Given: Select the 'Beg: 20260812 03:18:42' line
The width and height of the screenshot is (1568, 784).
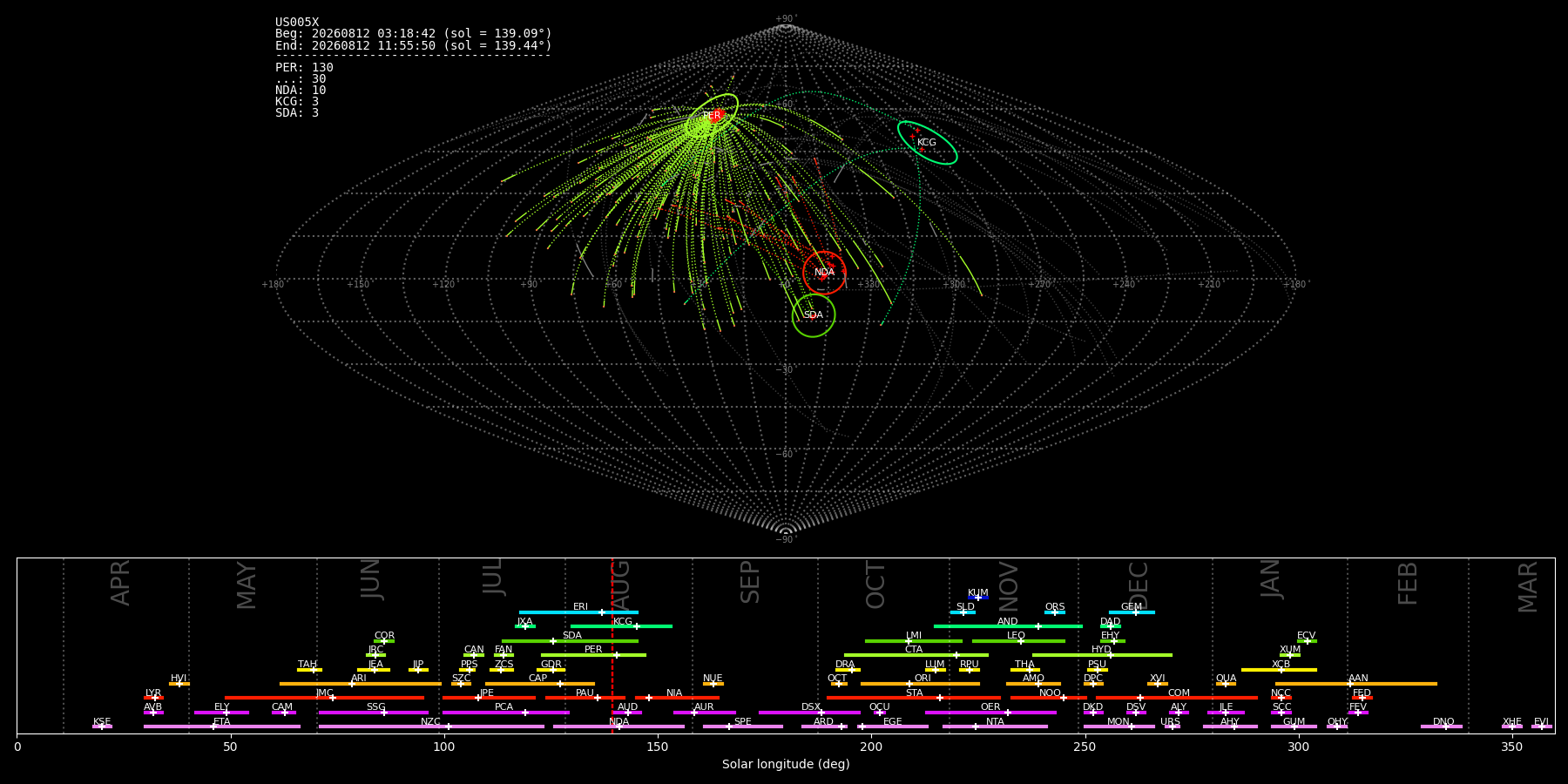Looking at the screenshot, I should 414,34.
